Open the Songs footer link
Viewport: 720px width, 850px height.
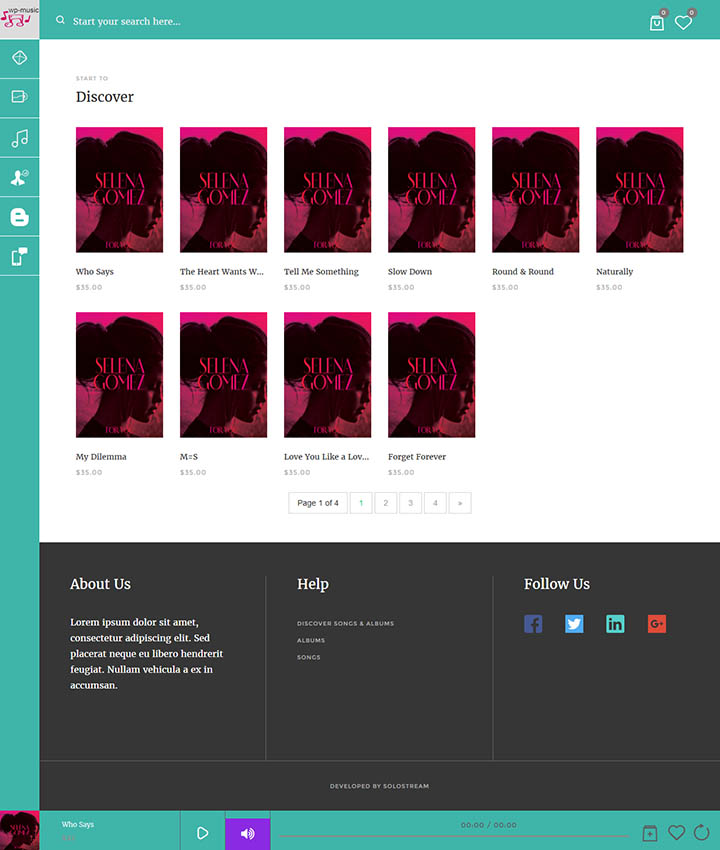pos(308,657)
